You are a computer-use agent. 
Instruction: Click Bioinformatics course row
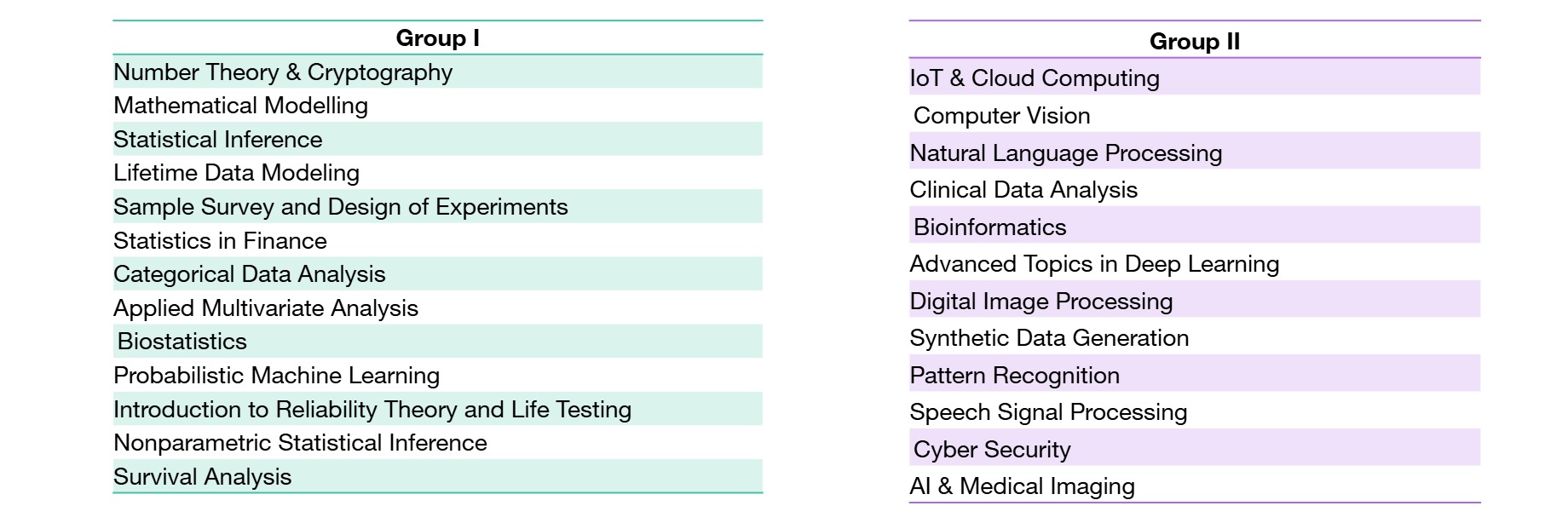[989, 227]
